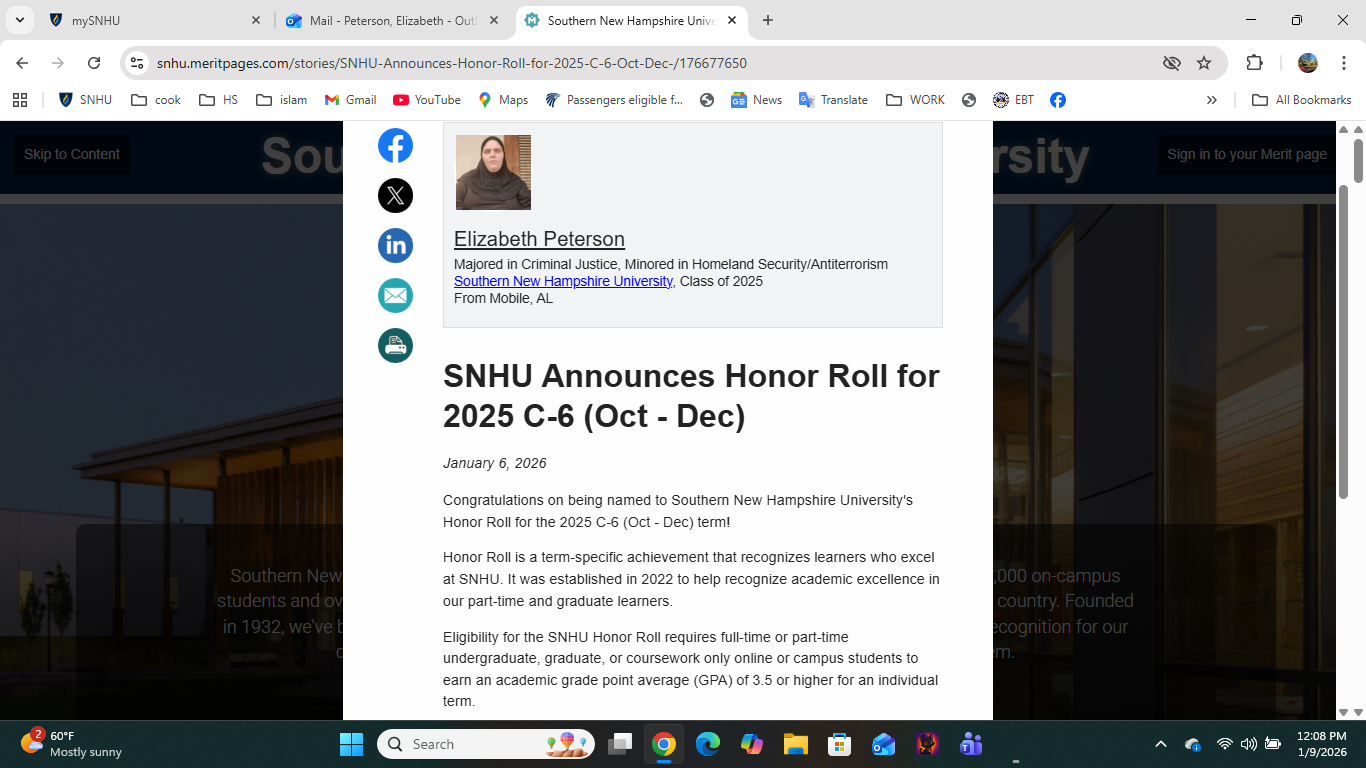Viewport: 1366px width, 768px height.
Task: Click Elizabeth Peterson profile photo
Action: click(493, 172)
